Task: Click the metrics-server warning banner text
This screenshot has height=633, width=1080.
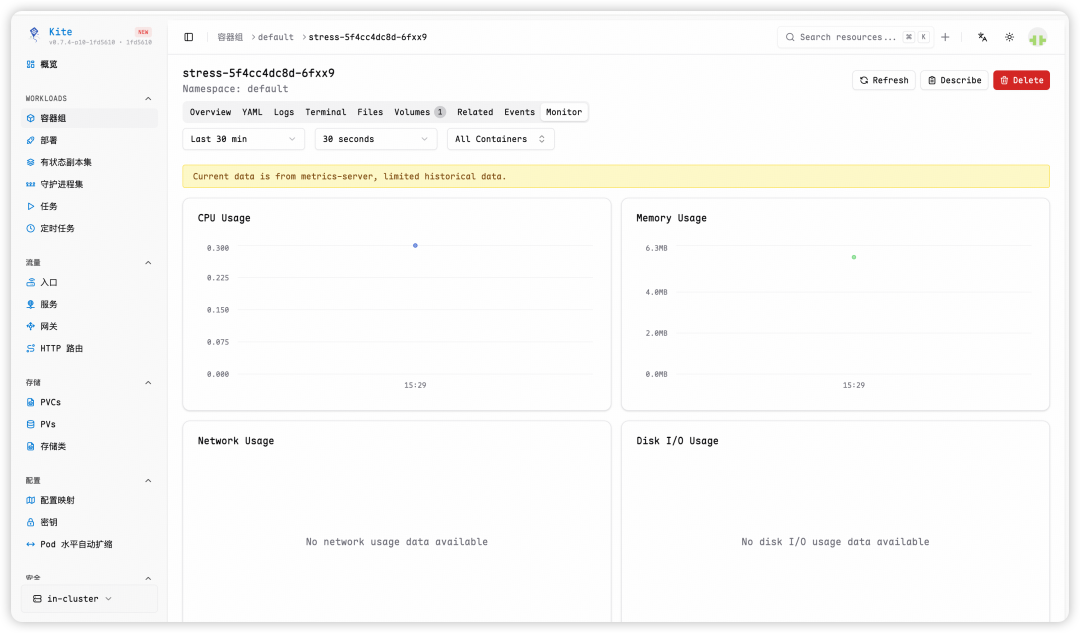Action: [x=349, y=176]
